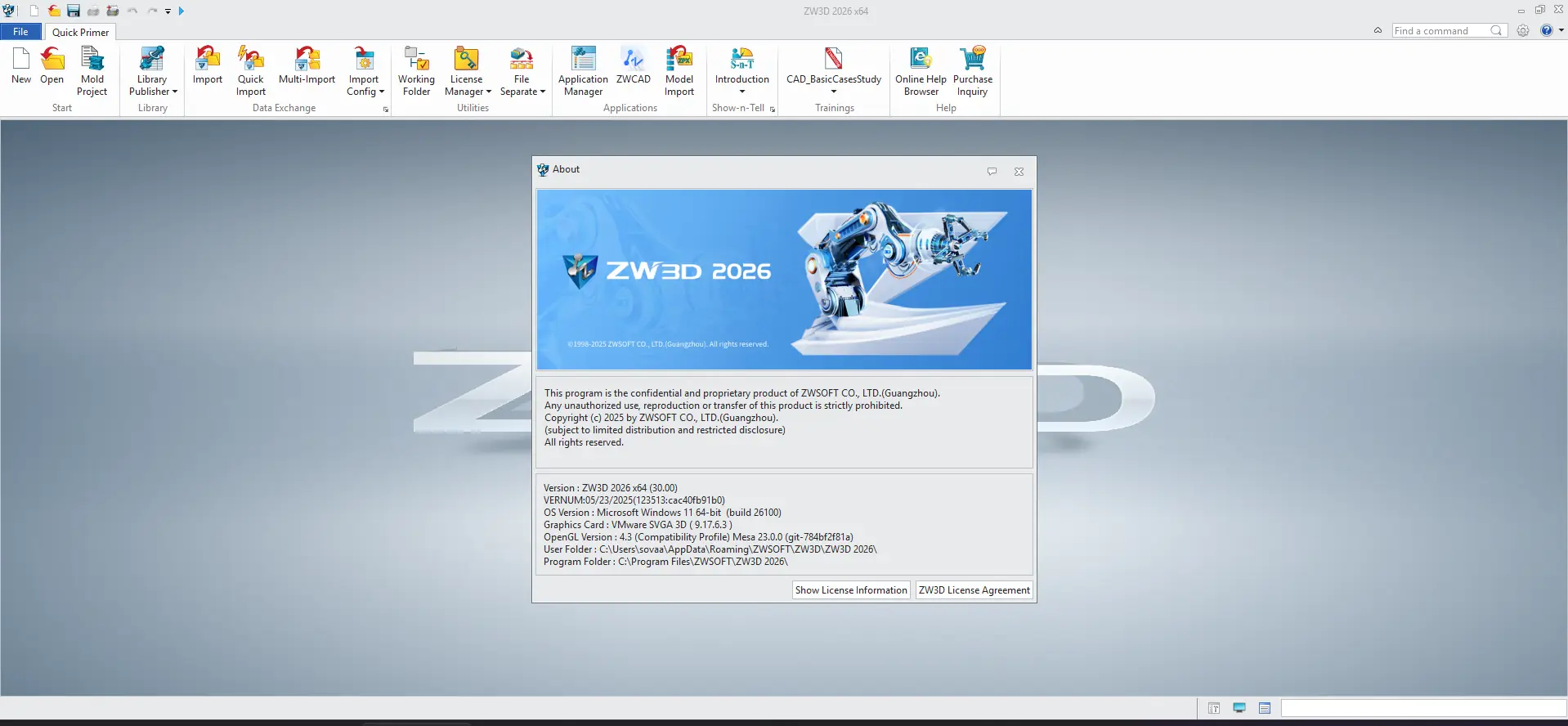Open a file using the Open ribbon button

pyautogui.click(x=52, y=65)
